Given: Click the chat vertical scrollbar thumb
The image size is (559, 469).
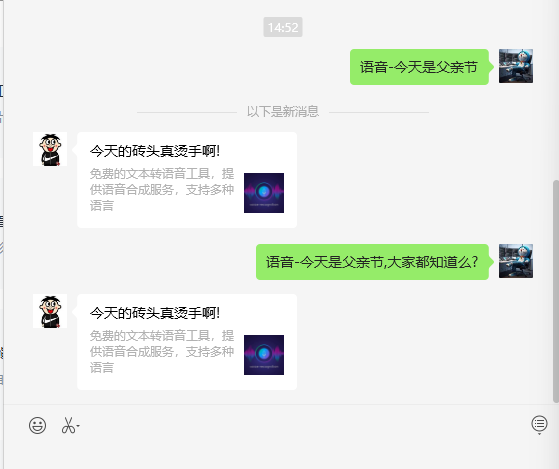Looking at the screenshot, I should tap(555, 292).
